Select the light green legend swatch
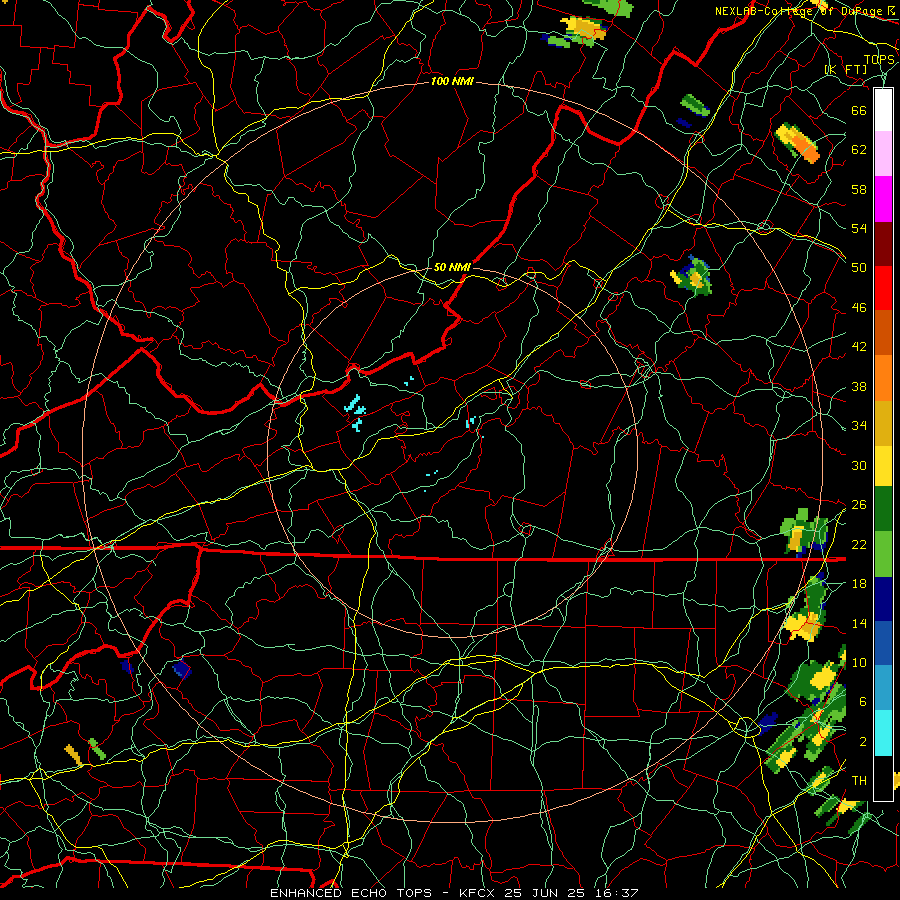The height and width of the screenshot is (900, 900). (x=883, y=554)
